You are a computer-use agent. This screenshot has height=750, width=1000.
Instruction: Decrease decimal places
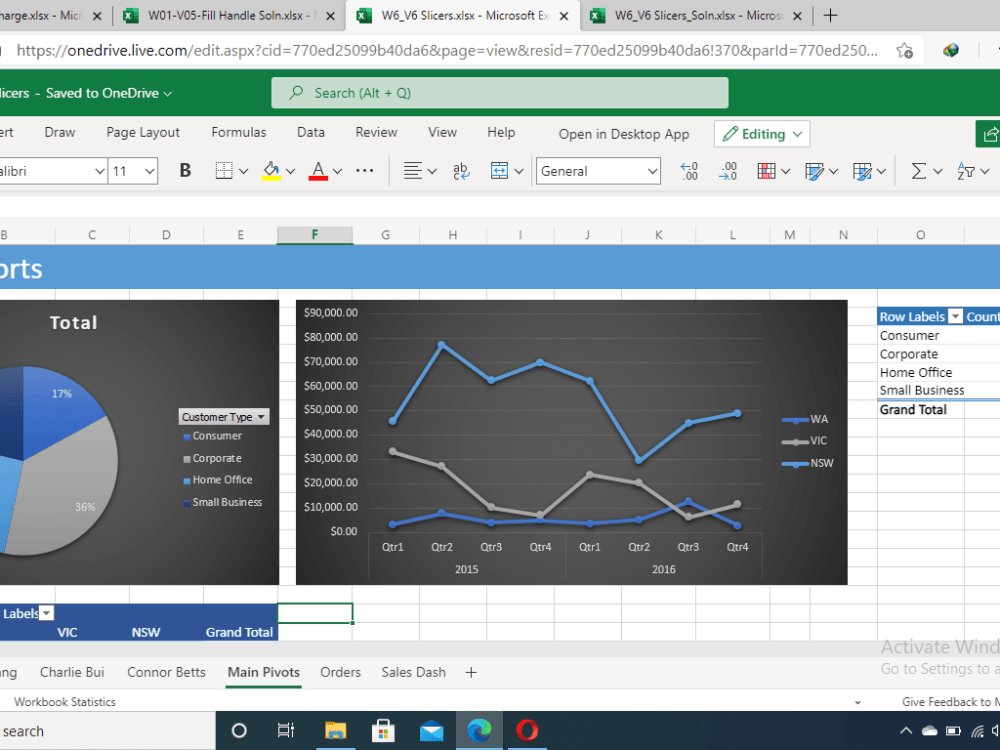click(689, 171)
